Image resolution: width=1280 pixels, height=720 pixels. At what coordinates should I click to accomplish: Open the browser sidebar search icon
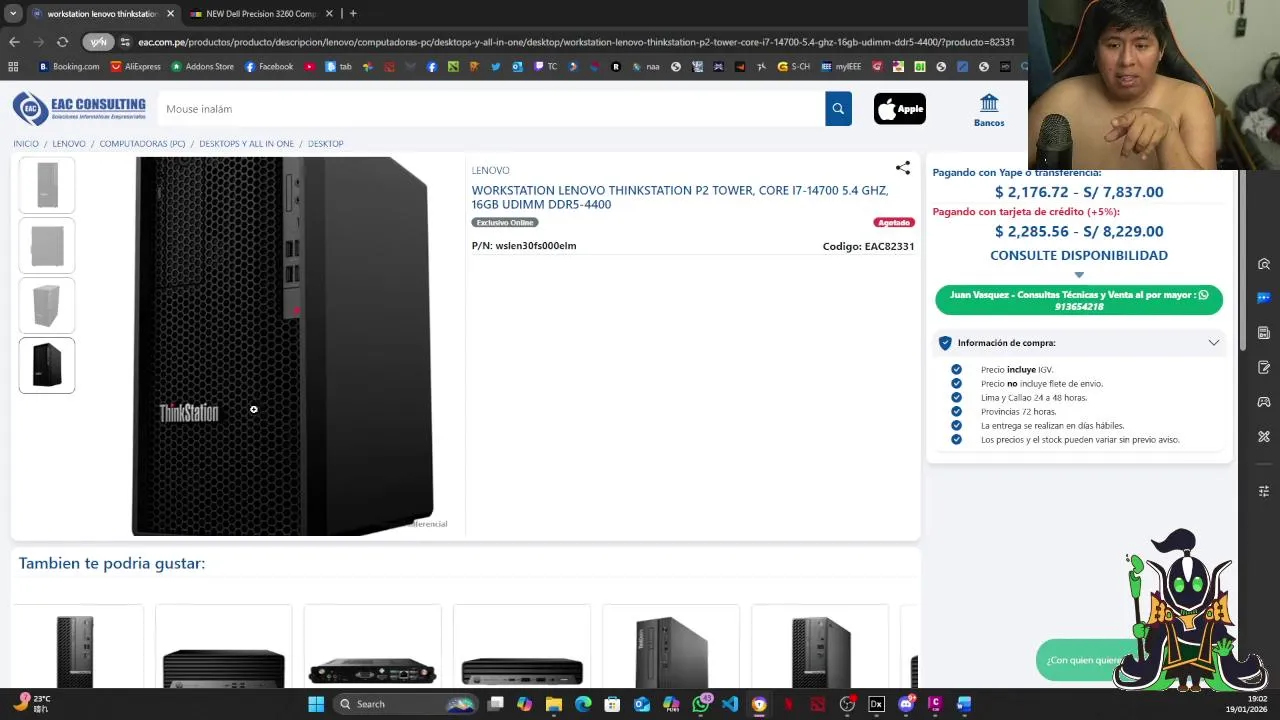pos(1264,264)
